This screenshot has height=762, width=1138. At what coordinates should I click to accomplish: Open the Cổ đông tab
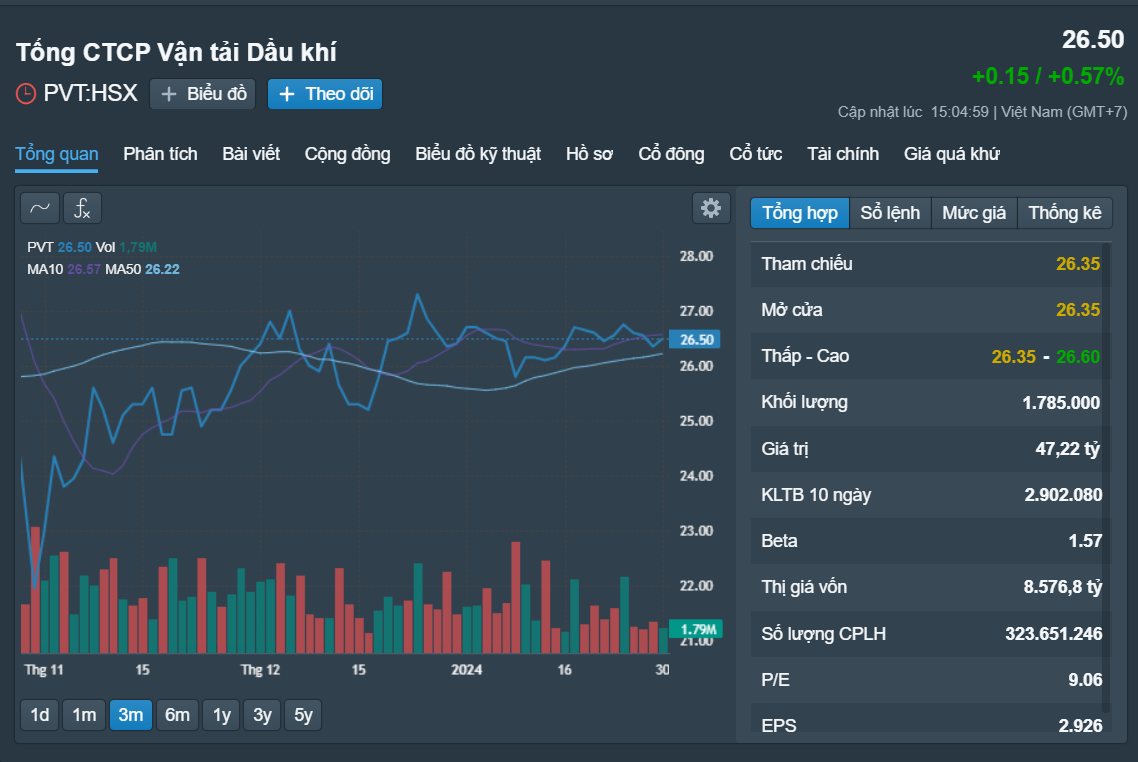click(x=671, y=154)
